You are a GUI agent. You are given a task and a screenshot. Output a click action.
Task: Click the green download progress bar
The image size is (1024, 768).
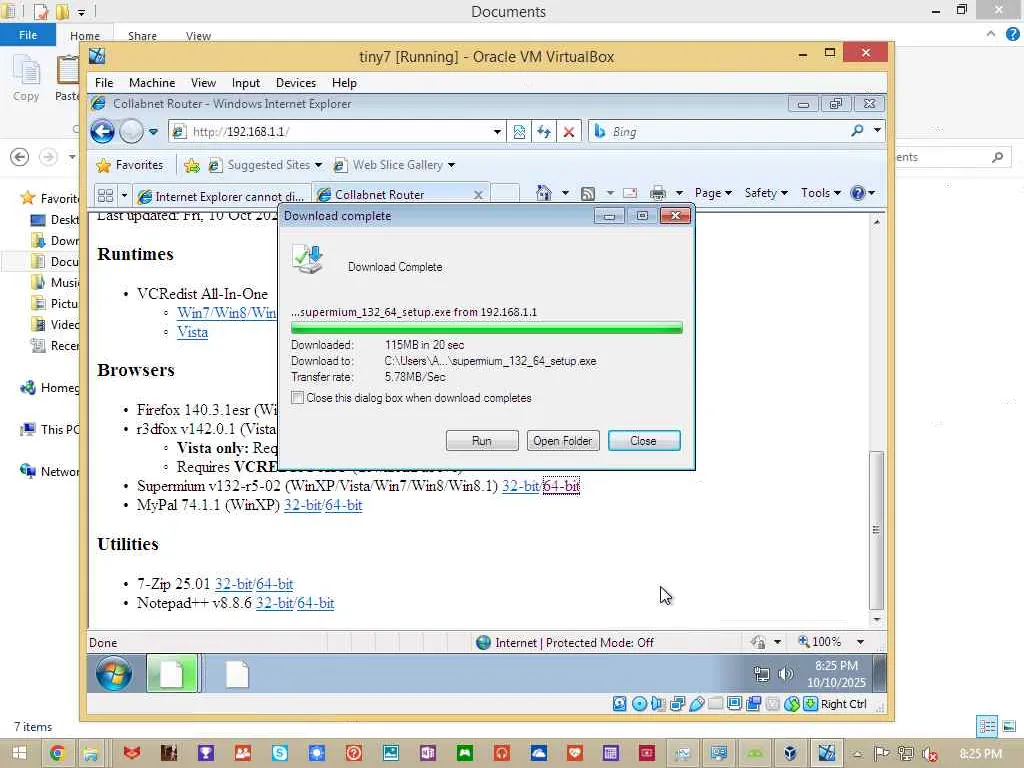tap(487, 328)
